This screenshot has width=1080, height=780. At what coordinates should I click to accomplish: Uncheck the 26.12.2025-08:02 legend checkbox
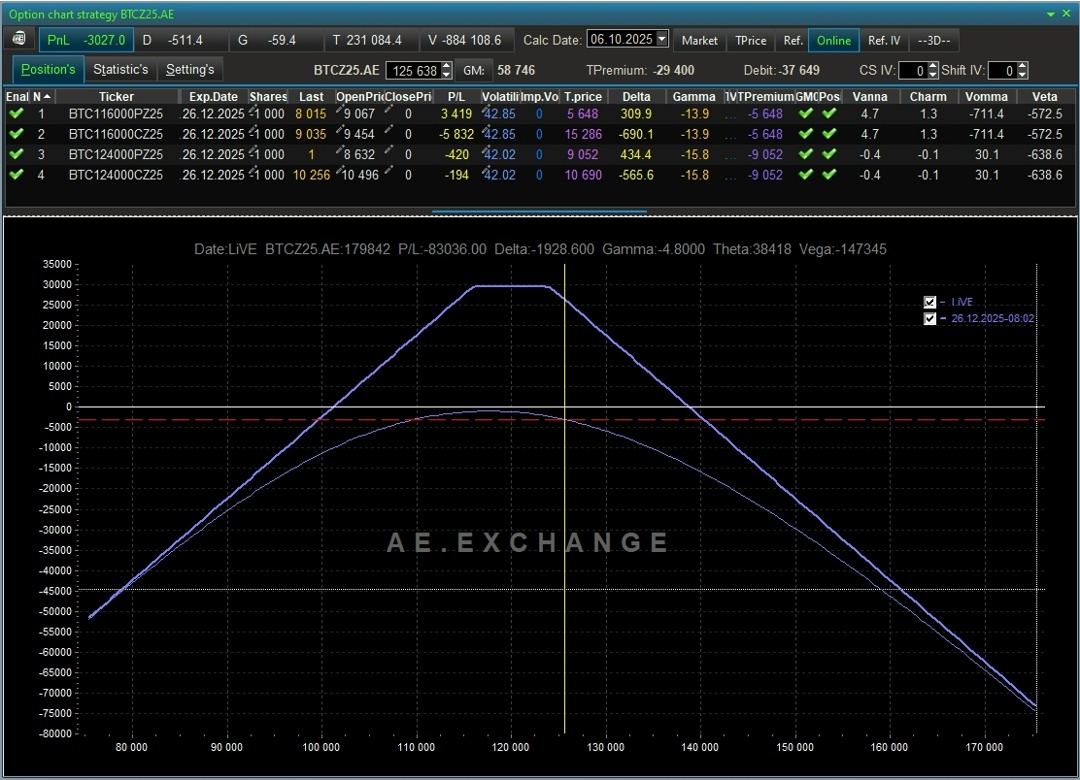click(x=929, y=318)
